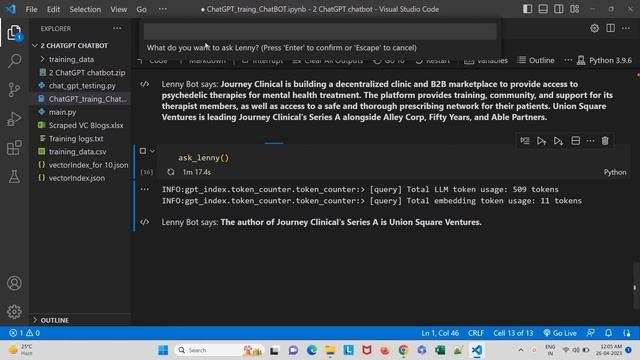The image size is (640, 360).
Task: Toggle the bottom panel layout icon
Action: [543, 9]
